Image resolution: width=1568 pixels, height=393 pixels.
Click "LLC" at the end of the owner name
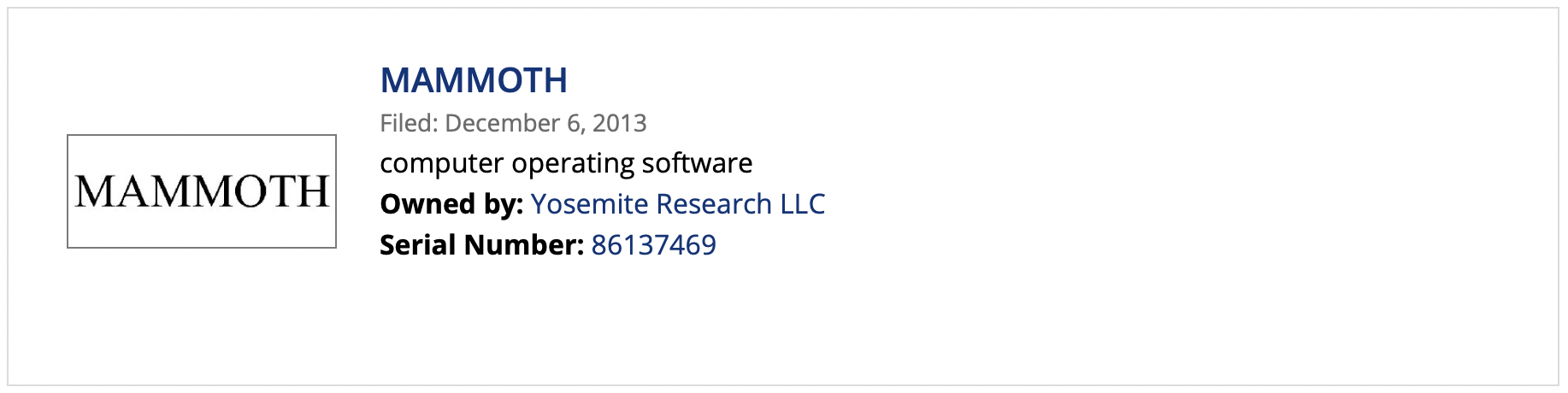point(803,204)
